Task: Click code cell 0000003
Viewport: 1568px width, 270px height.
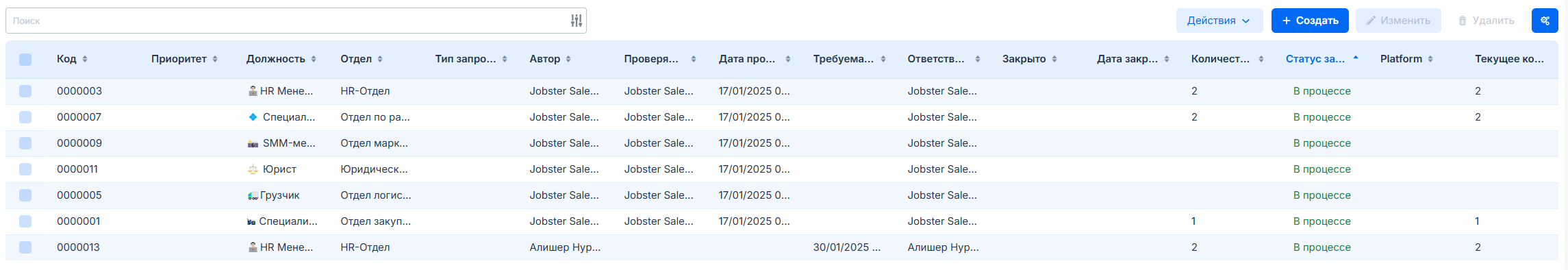Action: click(x=79, y=91)
